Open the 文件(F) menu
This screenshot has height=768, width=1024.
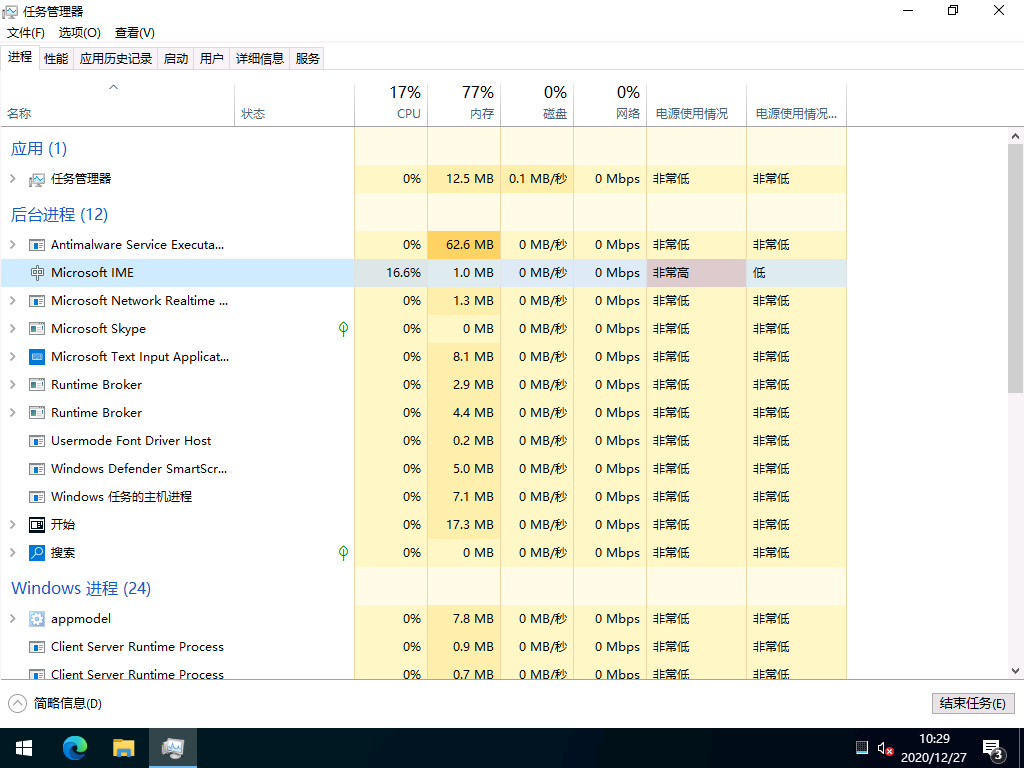pyautogui.click(x=25, y=33)
